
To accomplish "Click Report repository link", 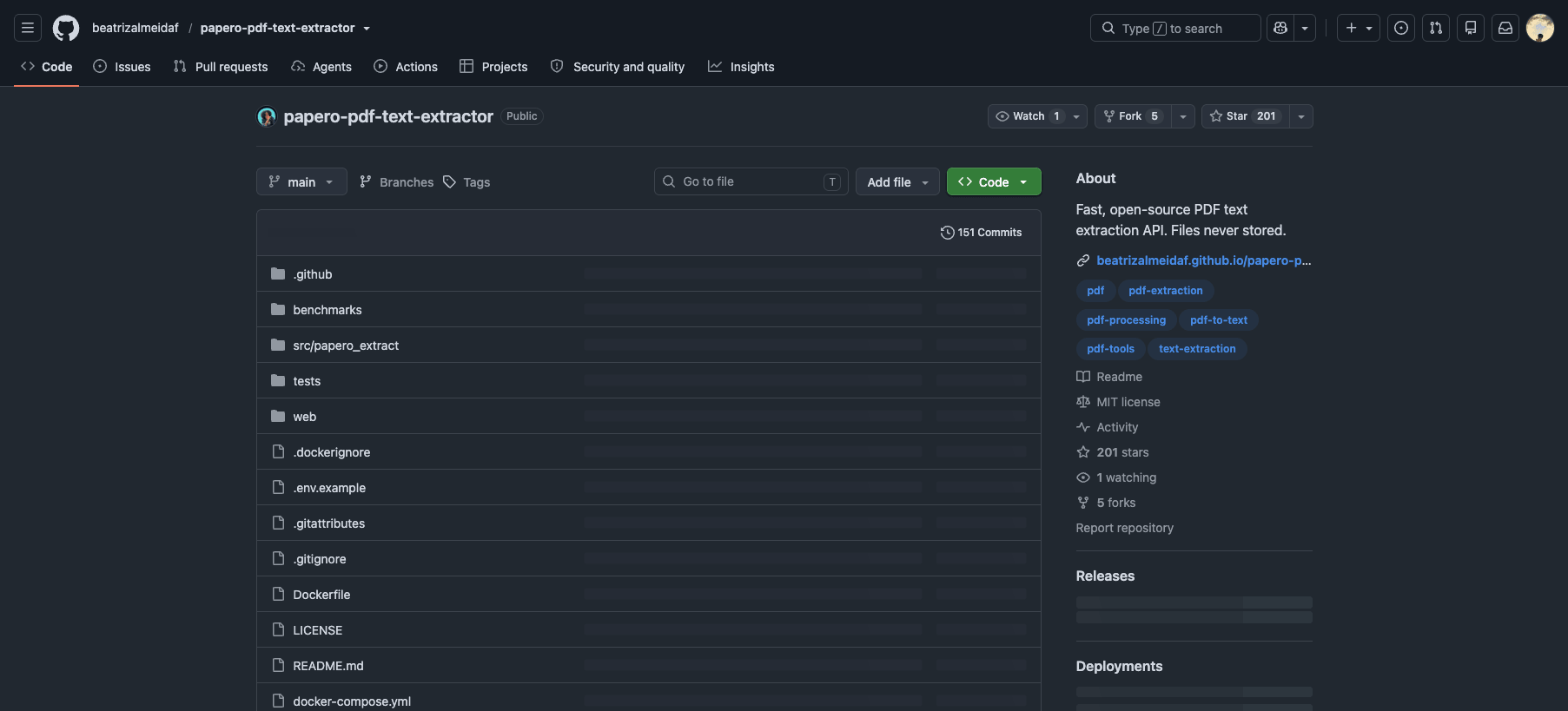I will coord(1124,528).
